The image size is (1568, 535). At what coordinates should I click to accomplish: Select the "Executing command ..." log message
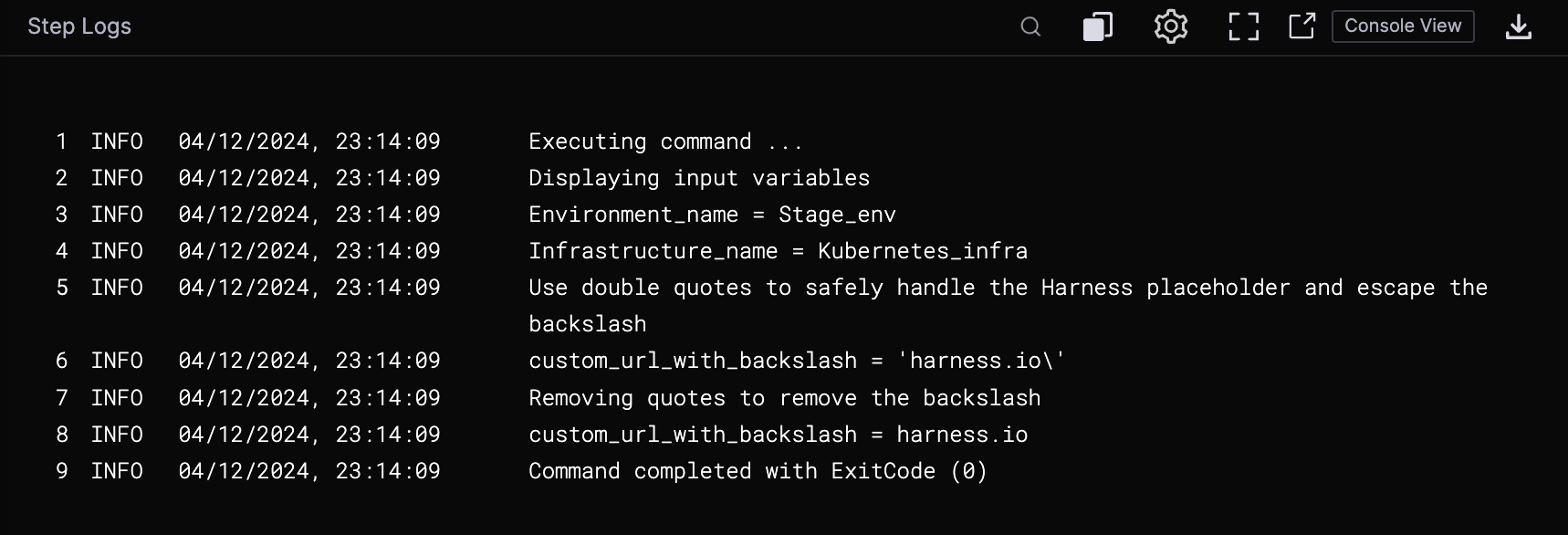point(665,142)
